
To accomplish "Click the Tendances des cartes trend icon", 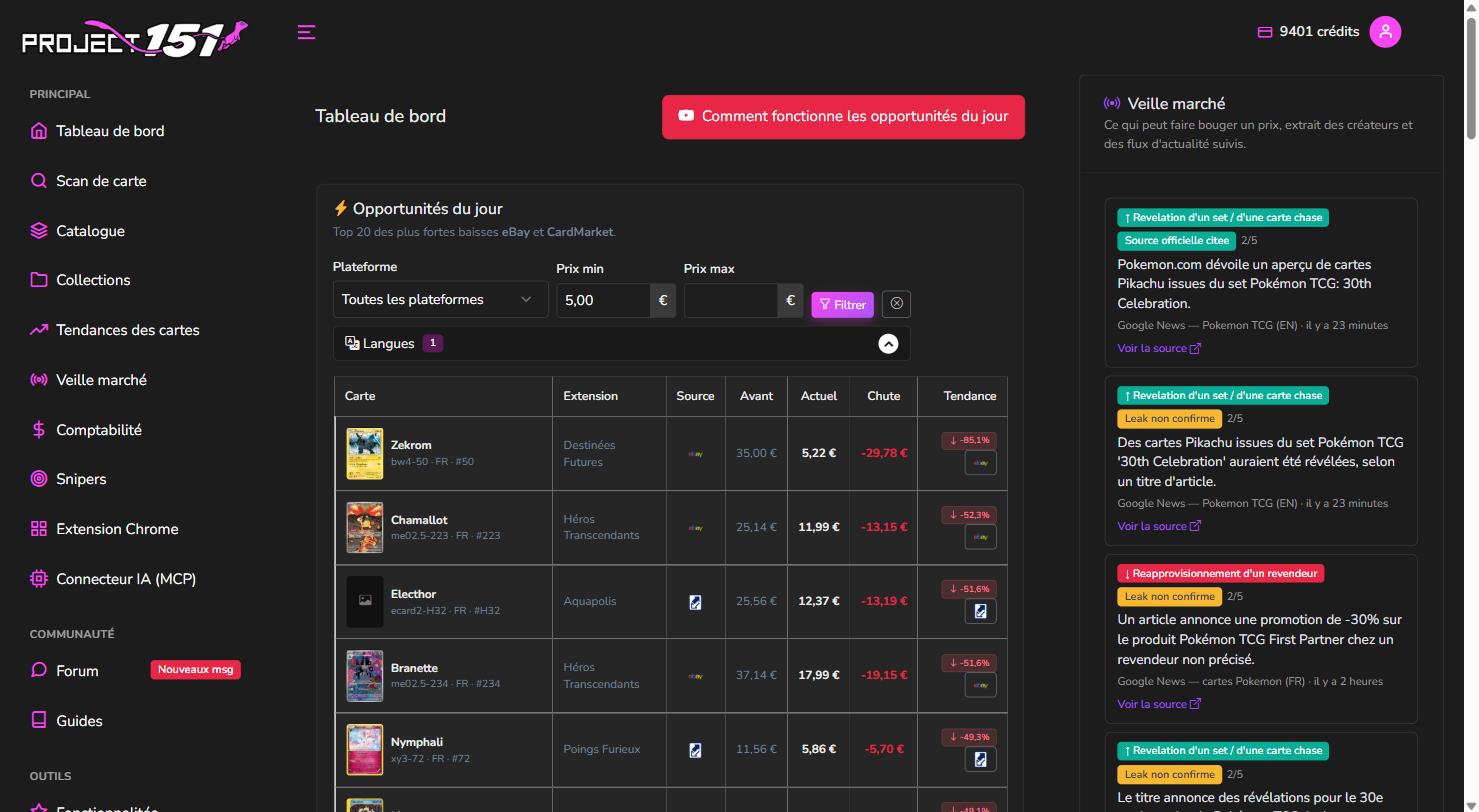I will point(39,330).
